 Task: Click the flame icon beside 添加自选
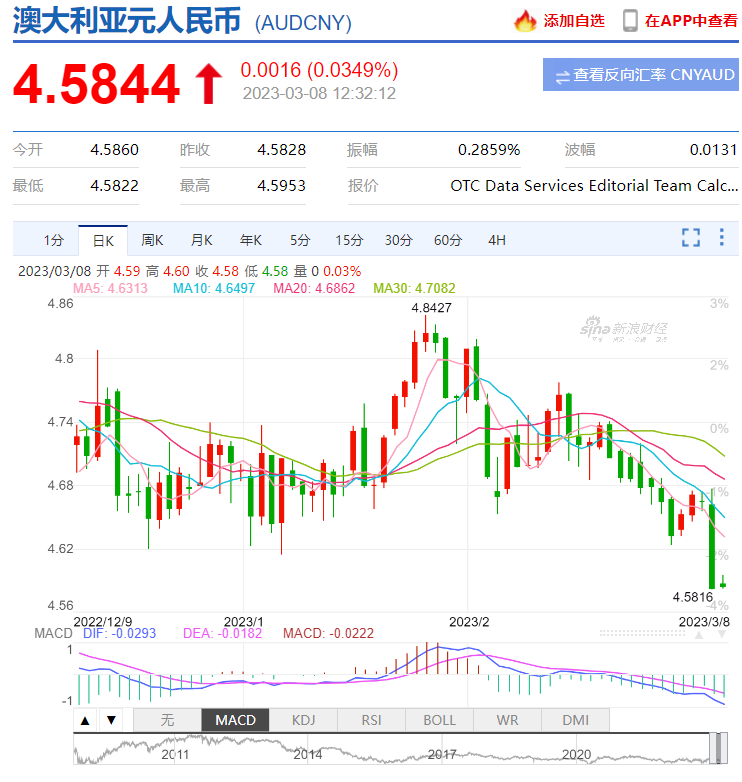pos(525,21)
